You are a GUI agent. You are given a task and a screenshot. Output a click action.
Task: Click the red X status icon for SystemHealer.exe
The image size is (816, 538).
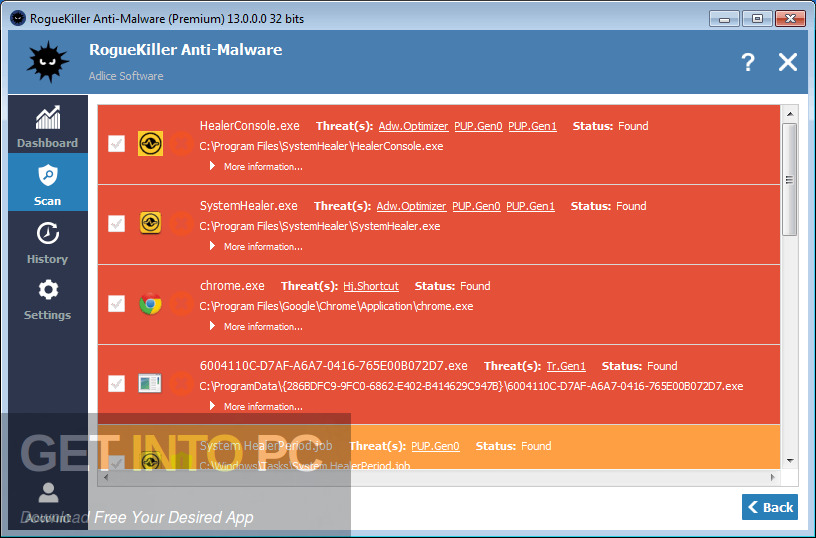[182, 224]
